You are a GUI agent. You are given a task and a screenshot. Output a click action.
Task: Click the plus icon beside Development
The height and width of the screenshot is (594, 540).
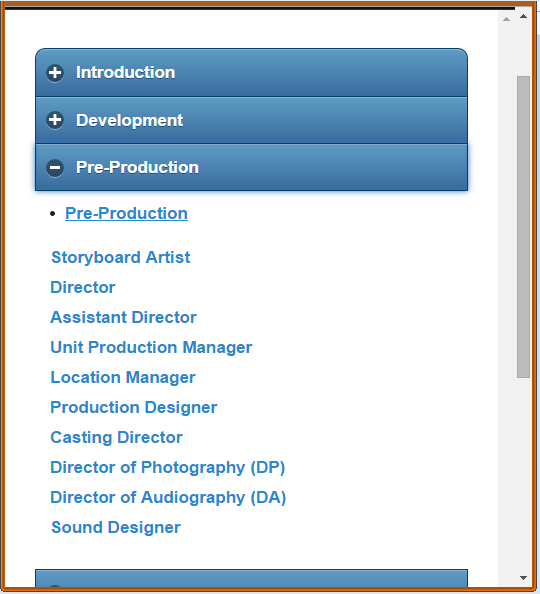(55, 120)
